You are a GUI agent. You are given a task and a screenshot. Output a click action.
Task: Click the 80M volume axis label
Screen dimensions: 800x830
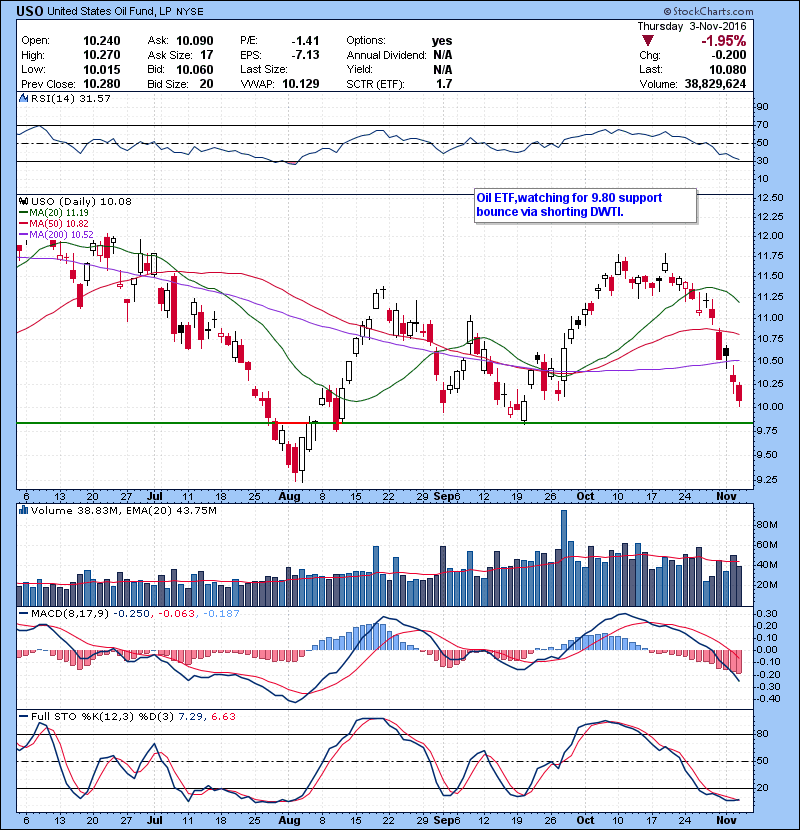(768, 525)
